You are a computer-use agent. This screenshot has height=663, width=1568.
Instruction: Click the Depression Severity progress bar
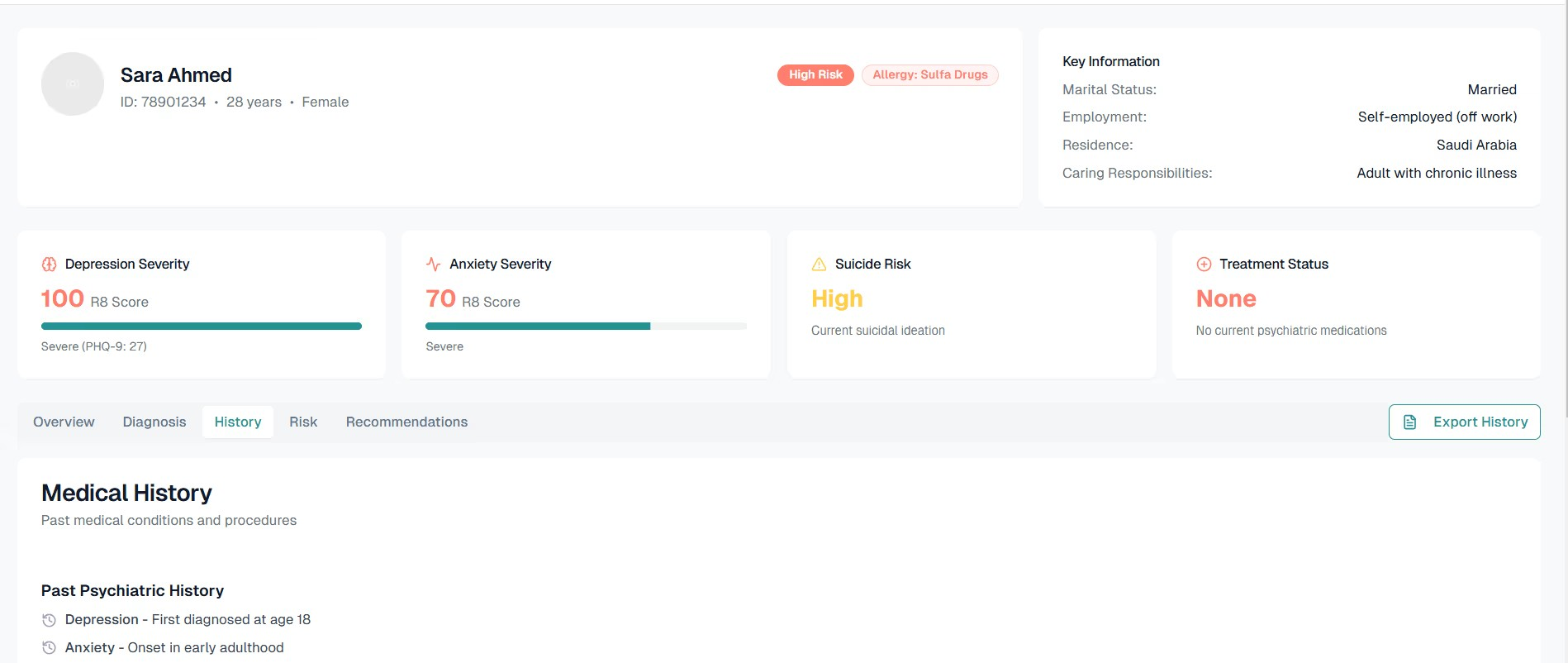coord(202,327)
